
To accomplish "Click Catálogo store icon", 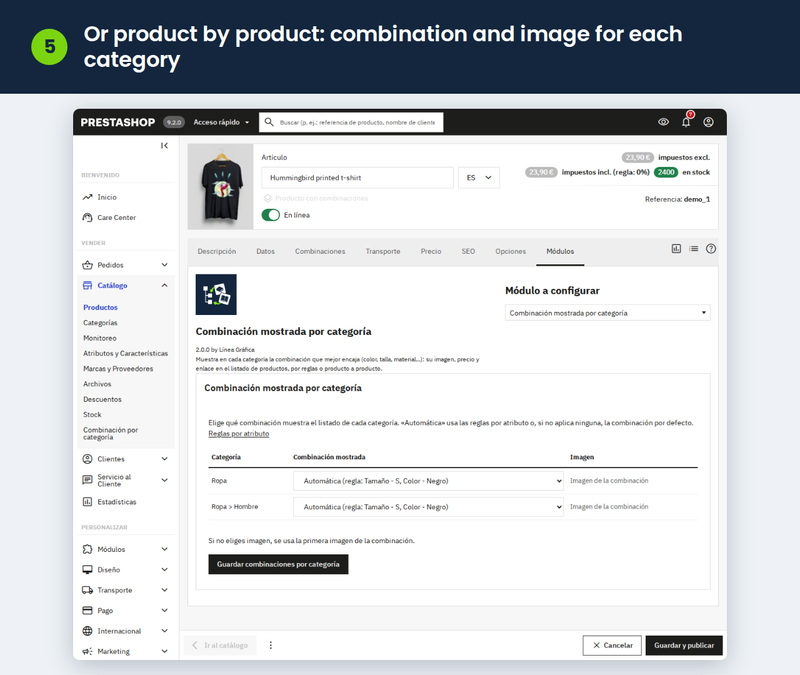I will (x=87, y=285).
